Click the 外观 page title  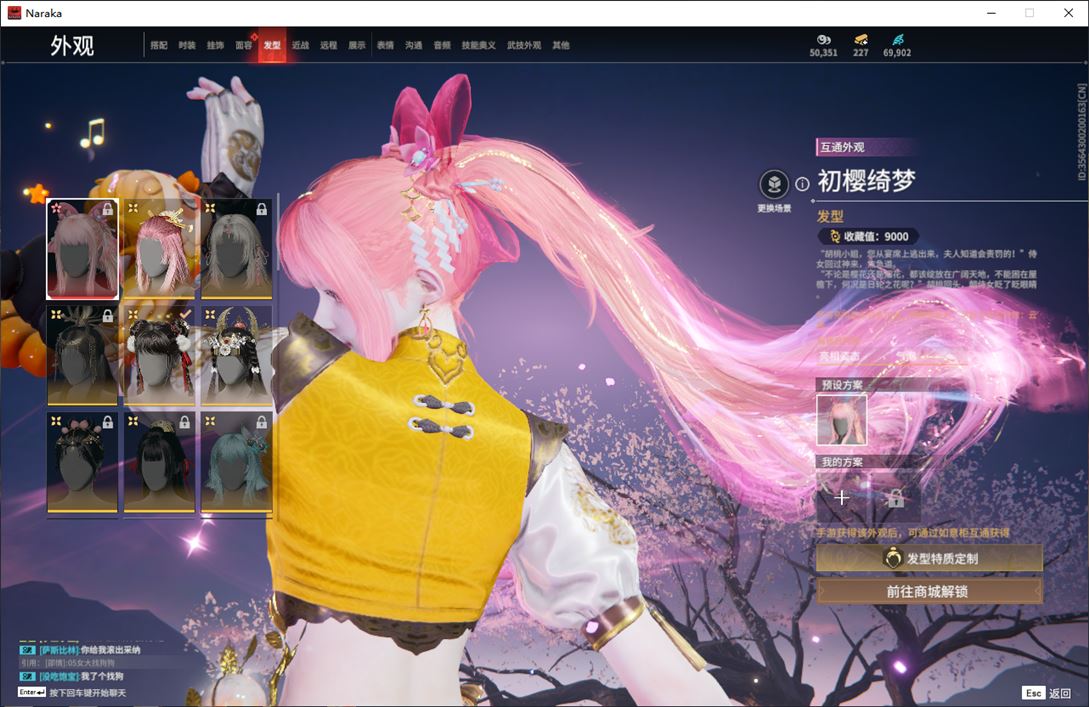[72, 46]
